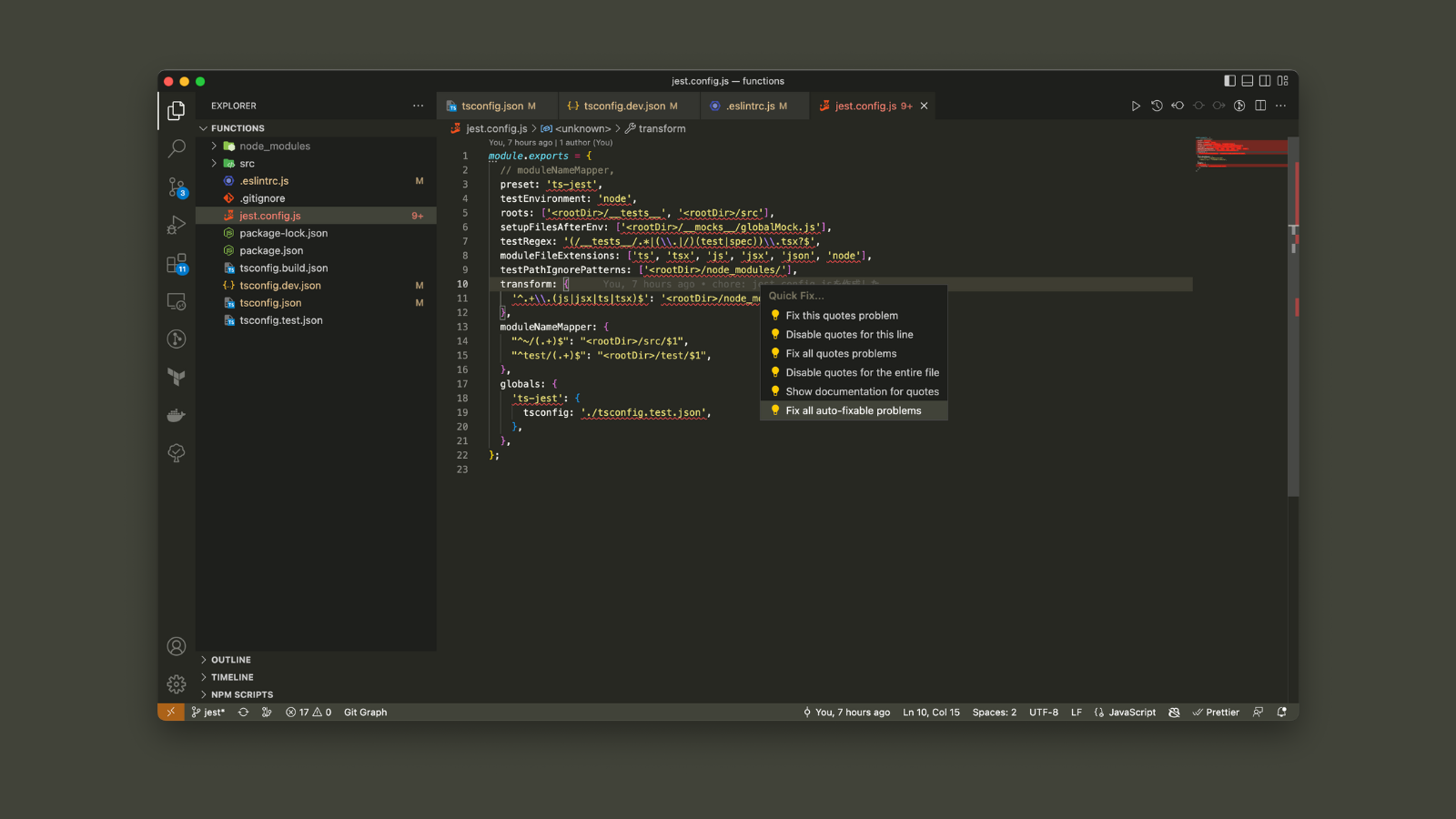Select the Timeline history icon in editor toolbar
Image resolution: width=1456 pixels, height=819 pixels.
(1157, 106)
